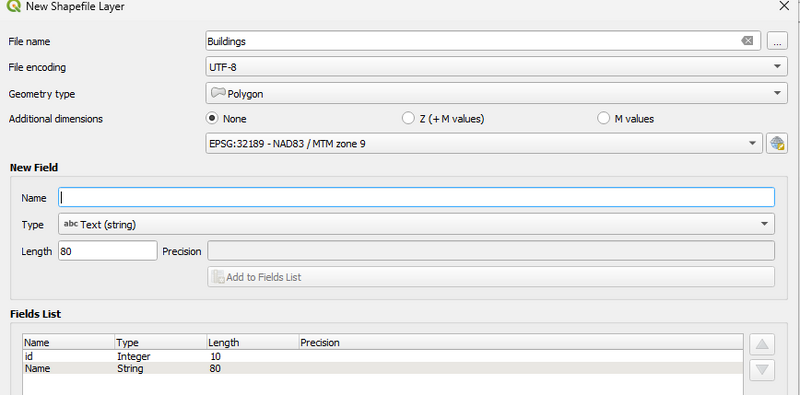Open the Geometry type Polygon dropdown
Viewport: 800px width, 395px height.
point(496,93)
